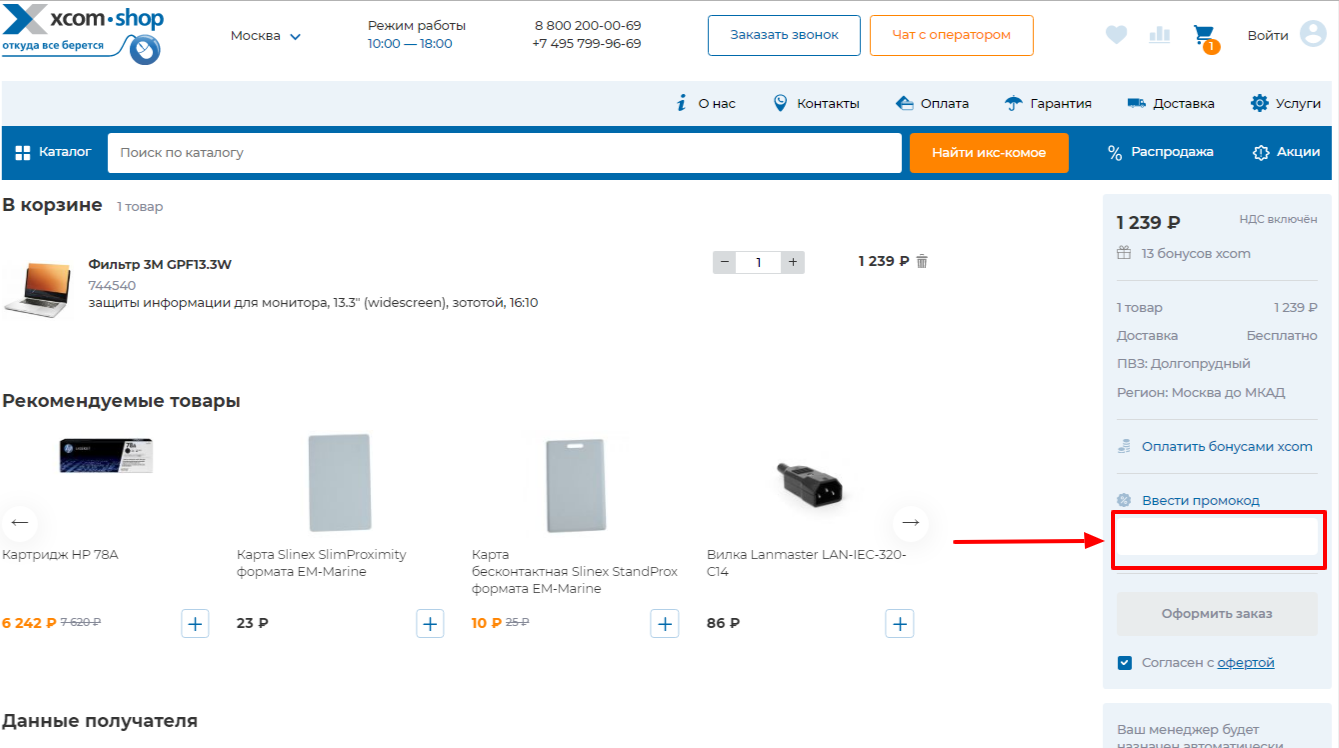Viewport: 1339px width, 748px height.
Task: Open the Картридж HP 78A product title
Action: (x=60, y=554)
